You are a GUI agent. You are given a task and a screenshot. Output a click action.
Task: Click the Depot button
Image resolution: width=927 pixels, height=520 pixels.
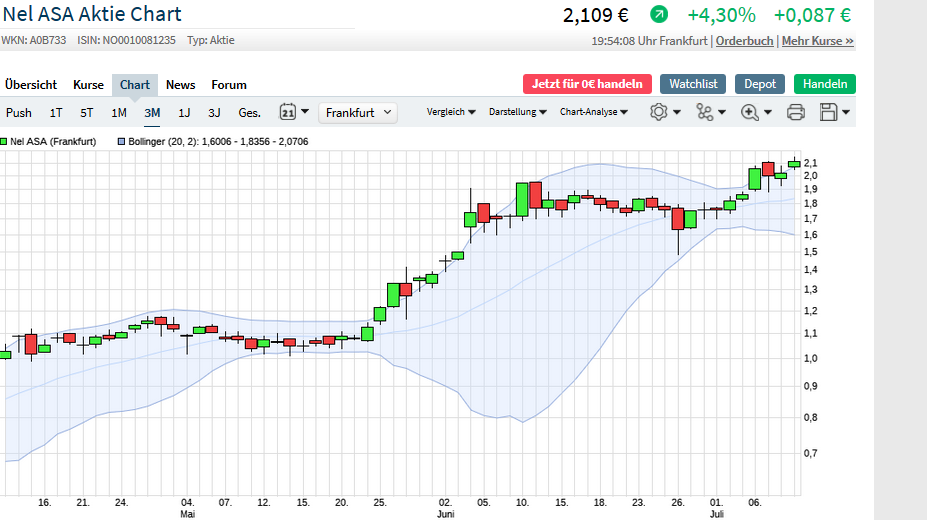[760, 84]
